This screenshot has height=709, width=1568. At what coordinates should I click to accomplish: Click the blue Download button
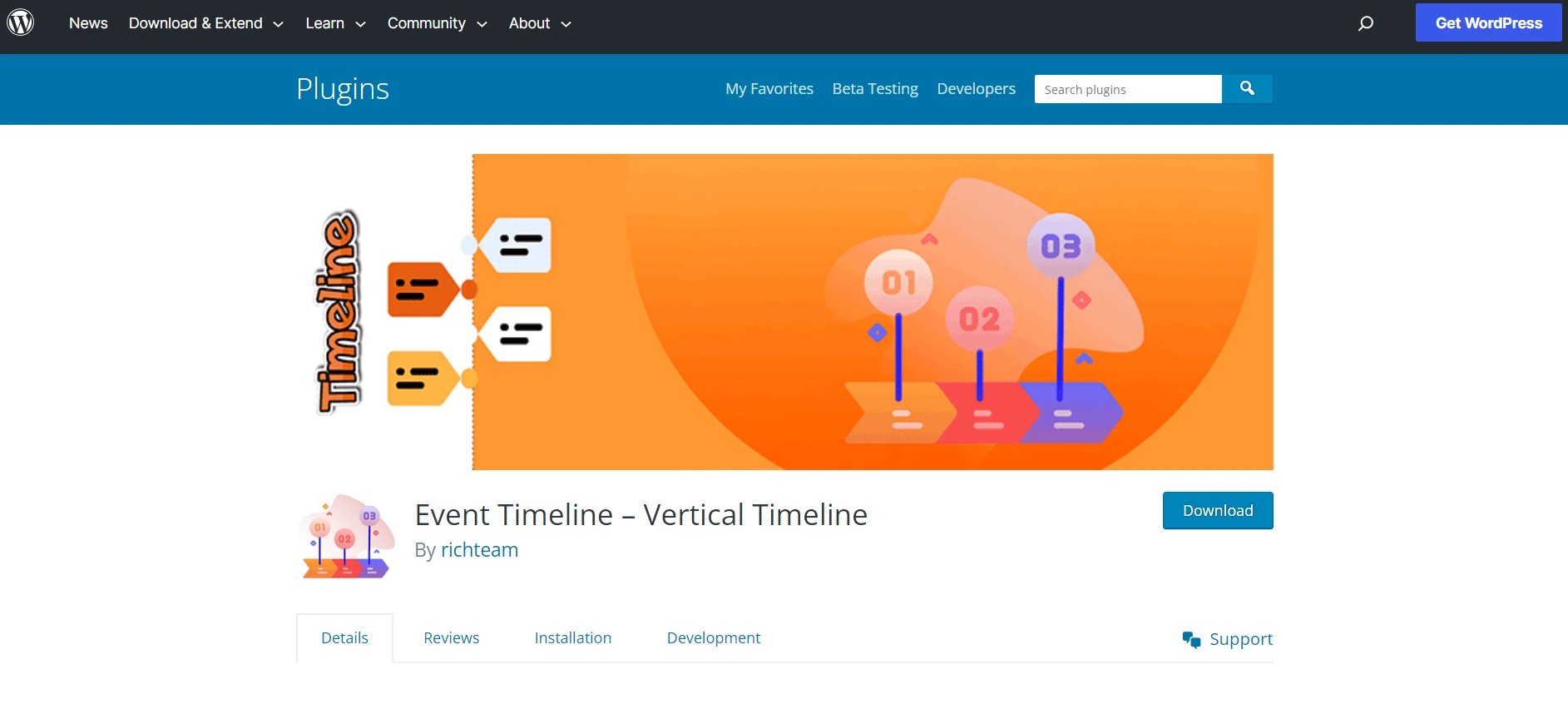1218,510
